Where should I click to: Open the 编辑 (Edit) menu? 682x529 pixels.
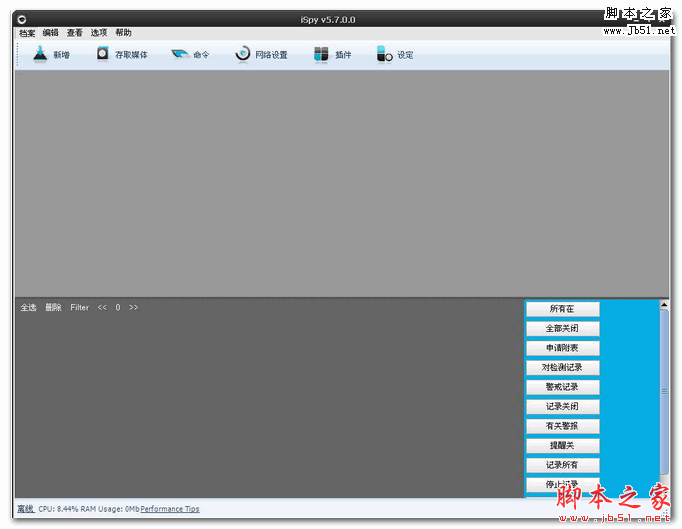(50, 33)
